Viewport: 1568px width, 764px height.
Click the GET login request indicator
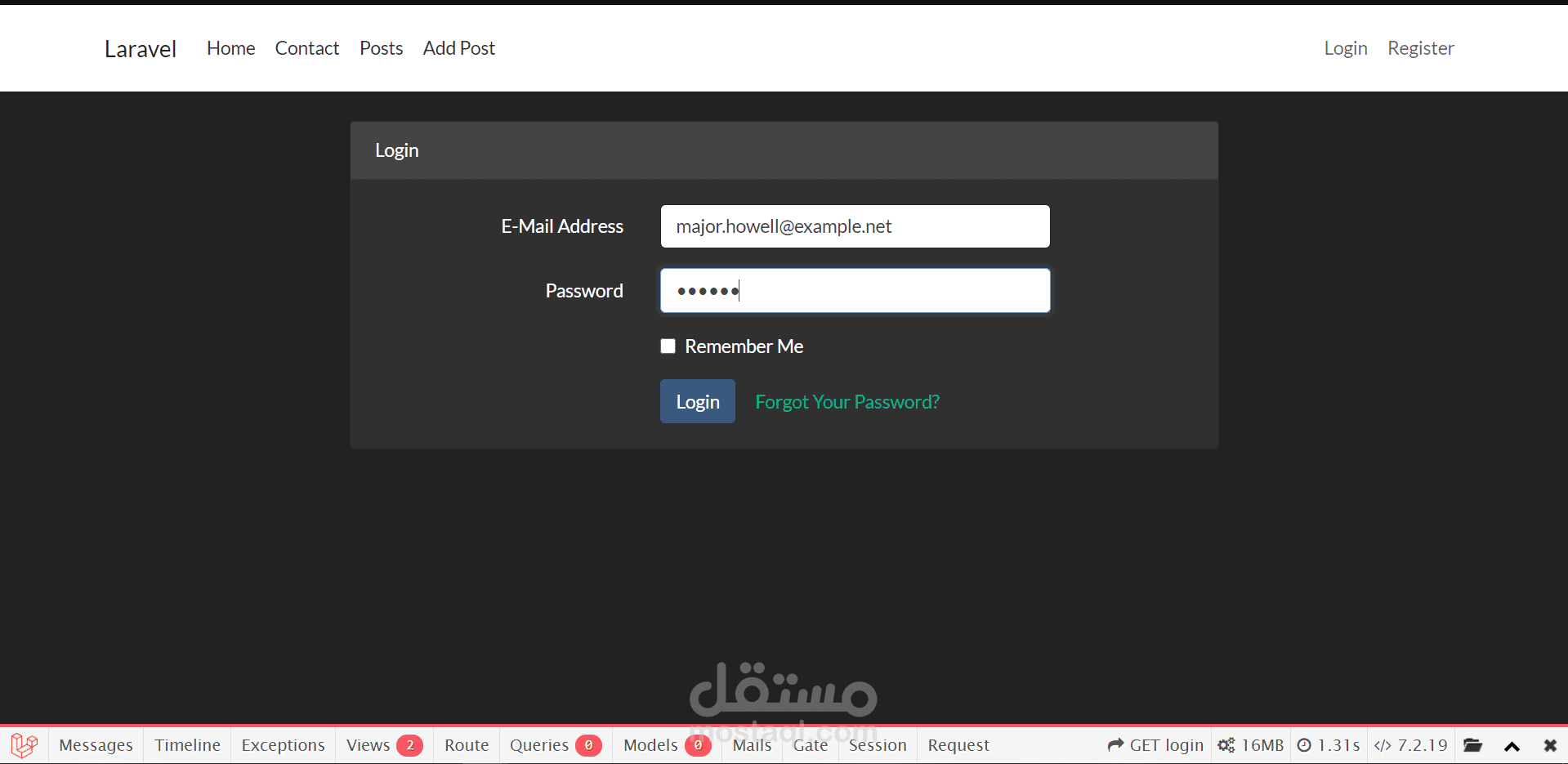click(x=1155, y=745)
